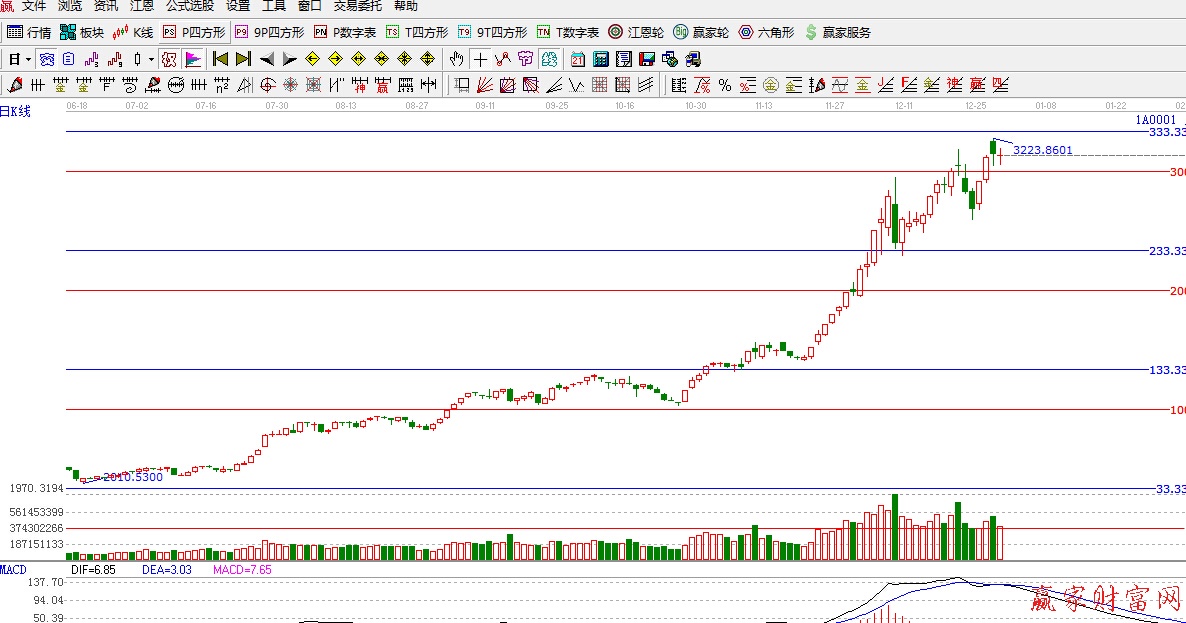The height and width of the screenshot is (623, 1186).
Task: Click the 行情 market quotes button
Action: [x=29, y=32]
